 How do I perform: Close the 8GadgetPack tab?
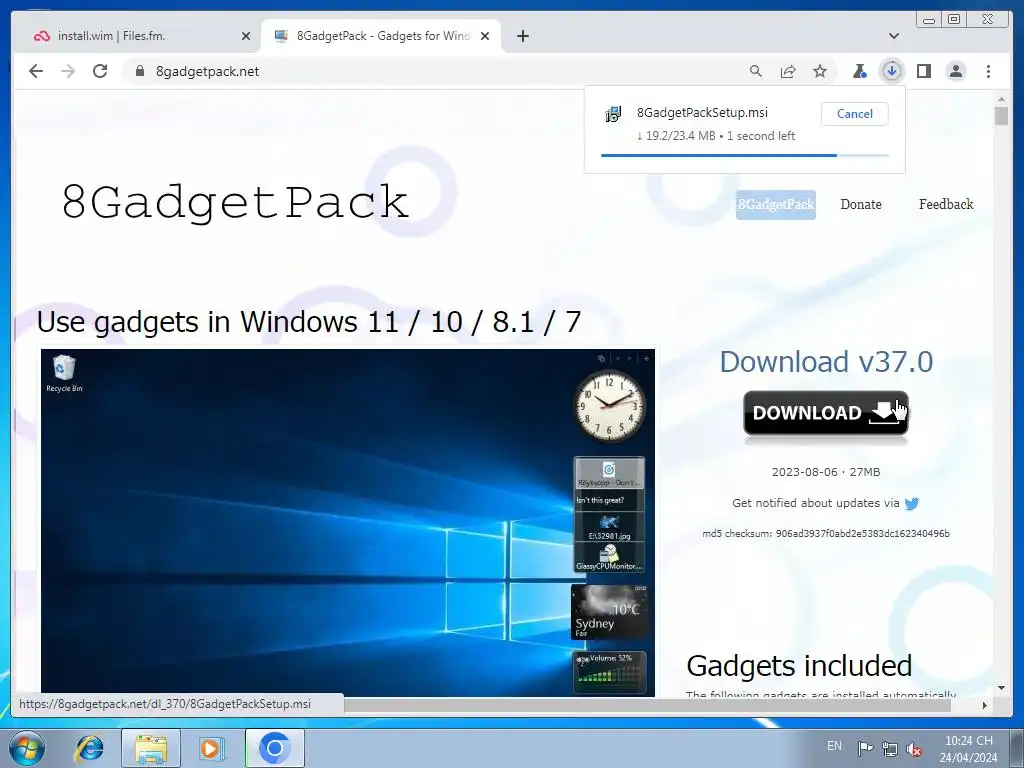[x=485, y=36]
